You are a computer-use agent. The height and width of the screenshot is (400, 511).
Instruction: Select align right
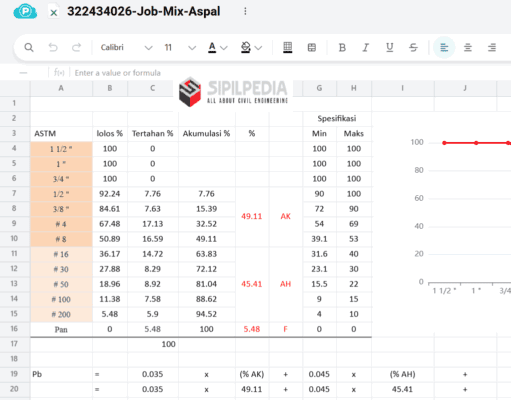(492, 48)
